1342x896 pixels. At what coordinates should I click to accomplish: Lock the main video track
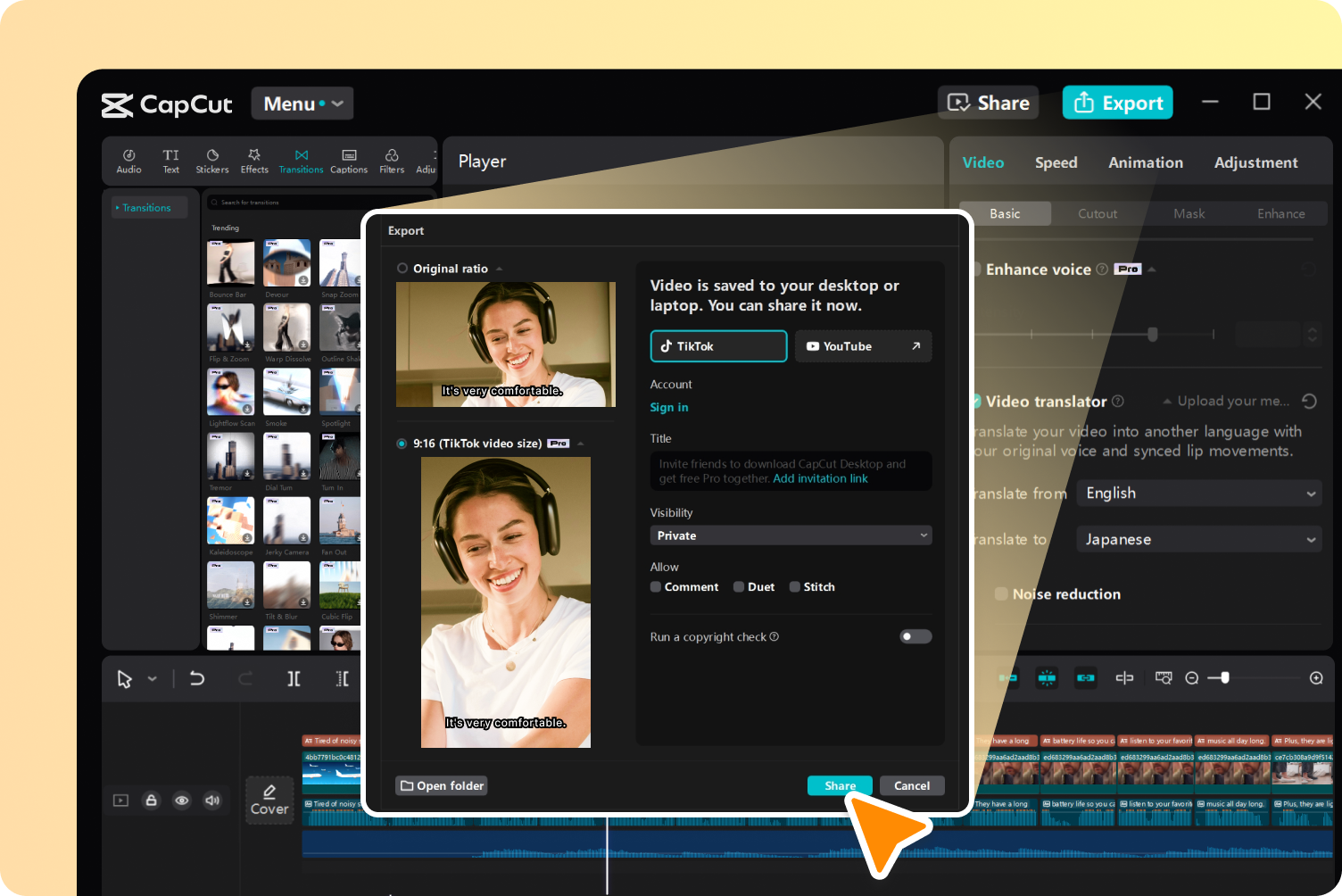tap(152, 801)
